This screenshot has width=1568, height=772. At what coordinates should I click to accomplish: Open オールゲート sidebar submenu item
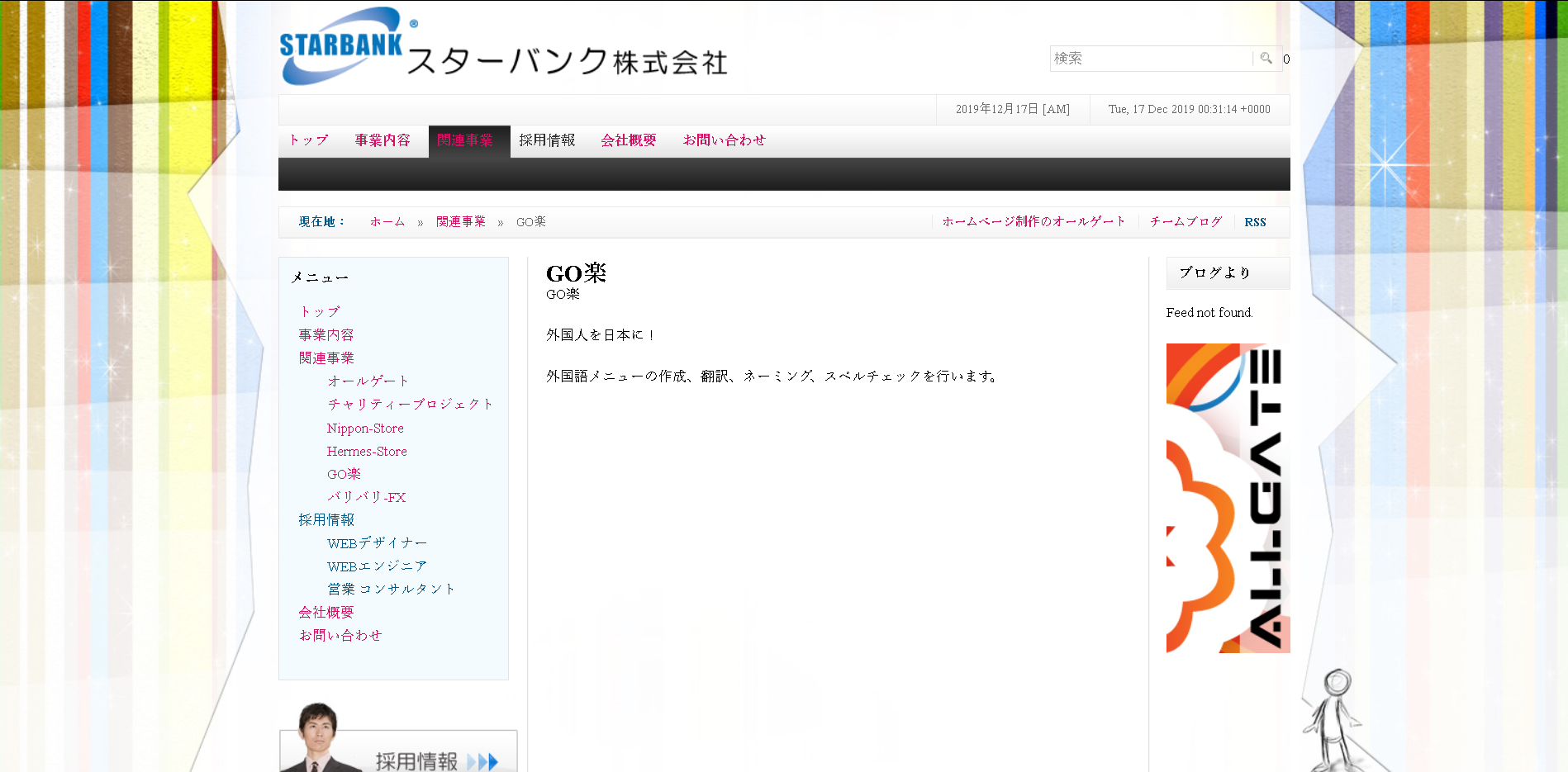pyautogui.click(x=368, y=381)
